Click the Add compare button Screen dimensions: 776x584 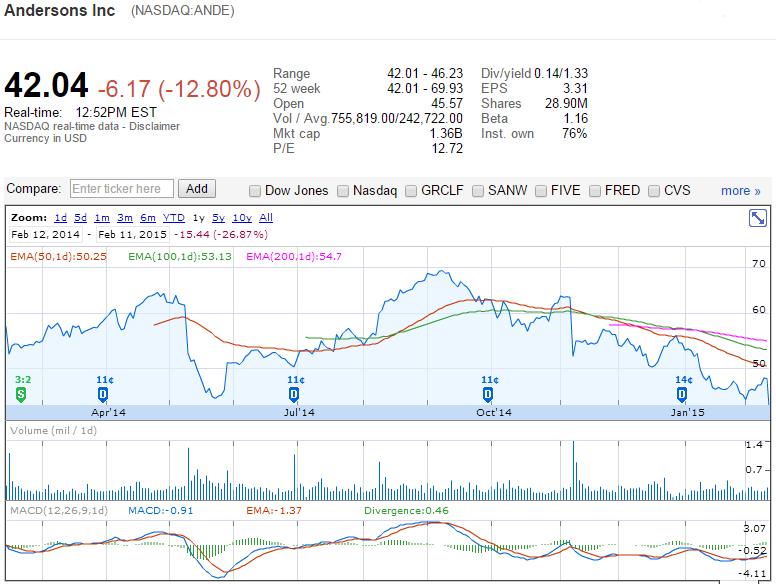coord(196,189)
